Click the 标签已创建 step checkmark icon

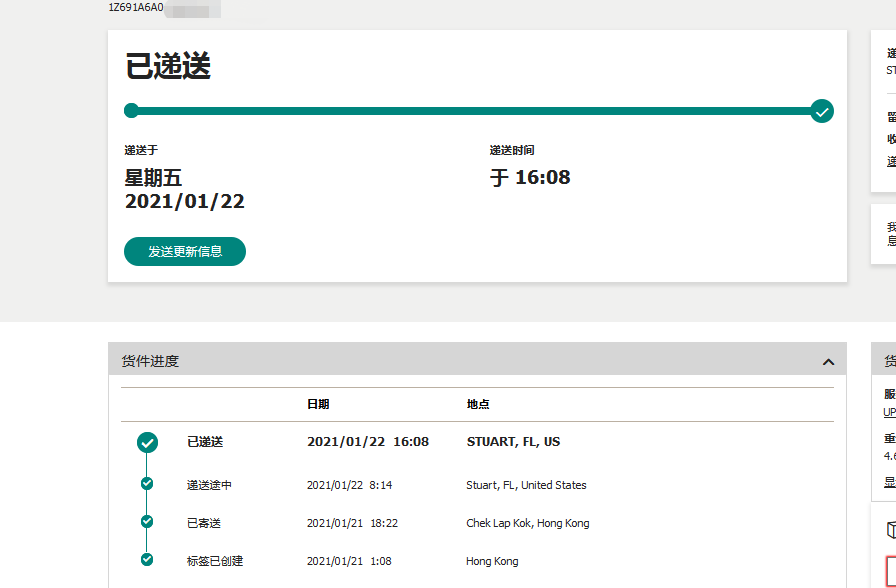pos(147,560)
